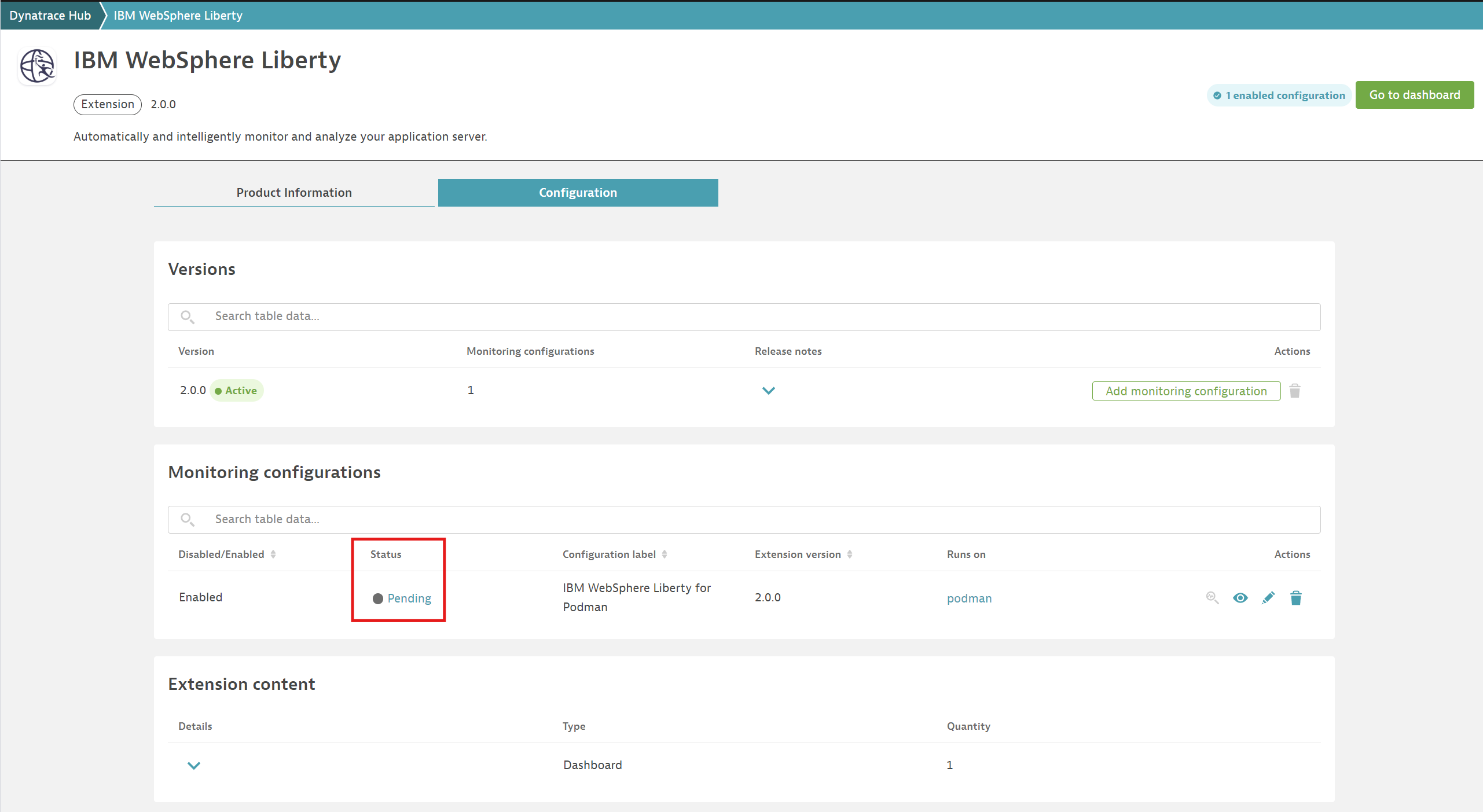This screenshot has height=812, width=1483.
Task: Sort by Configuration label column
Action: tap(665, 554)
